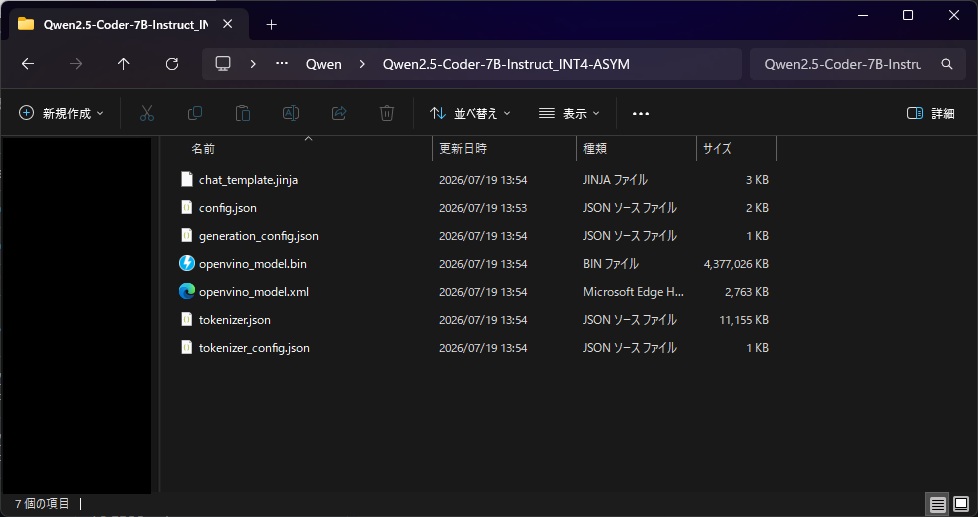
Task: Click the Copy icon in toolbar
Action: pyautogui.click(x=195, y=113)
